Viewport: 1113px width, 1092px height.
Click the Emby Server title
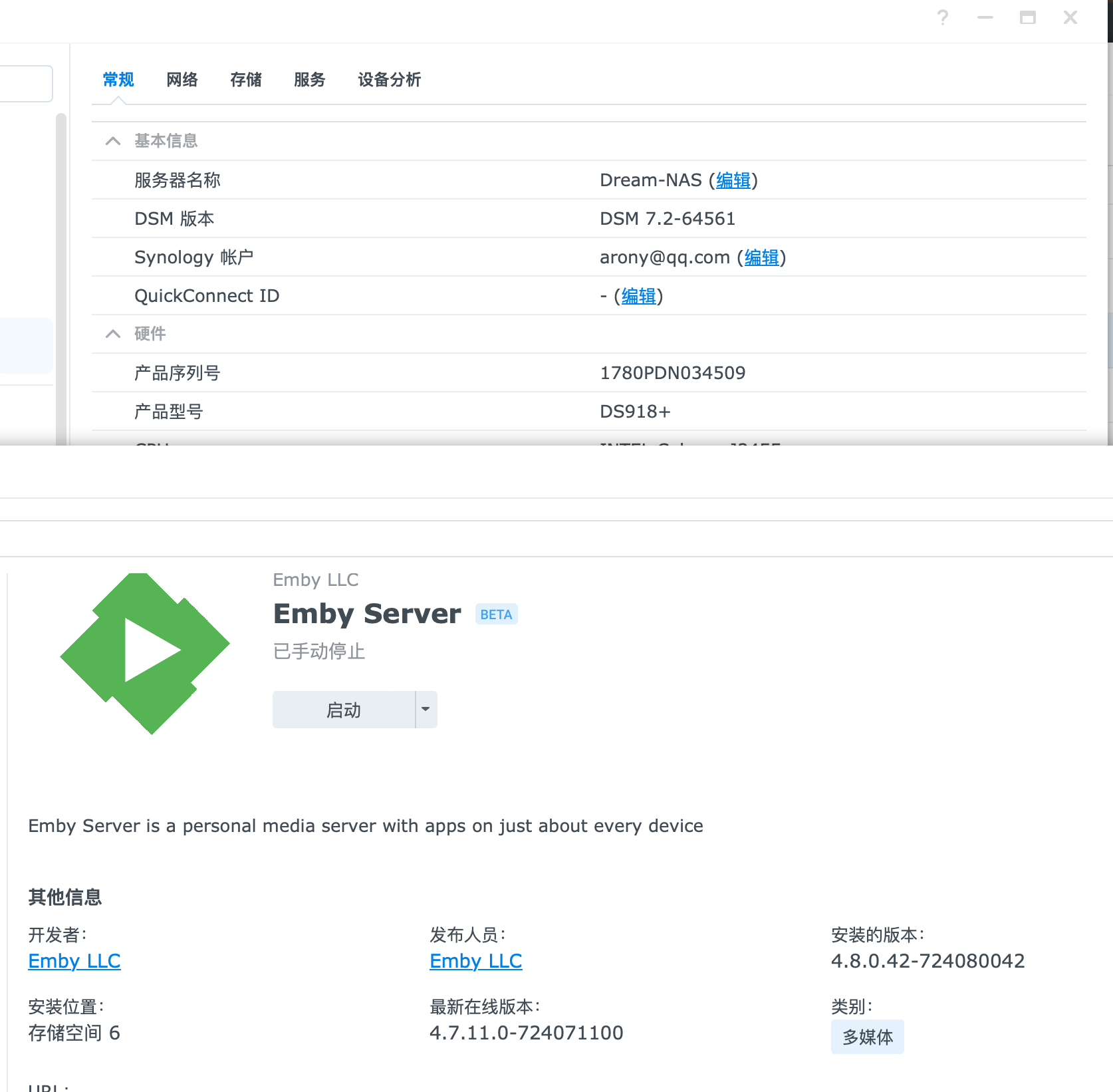[367, 614]
